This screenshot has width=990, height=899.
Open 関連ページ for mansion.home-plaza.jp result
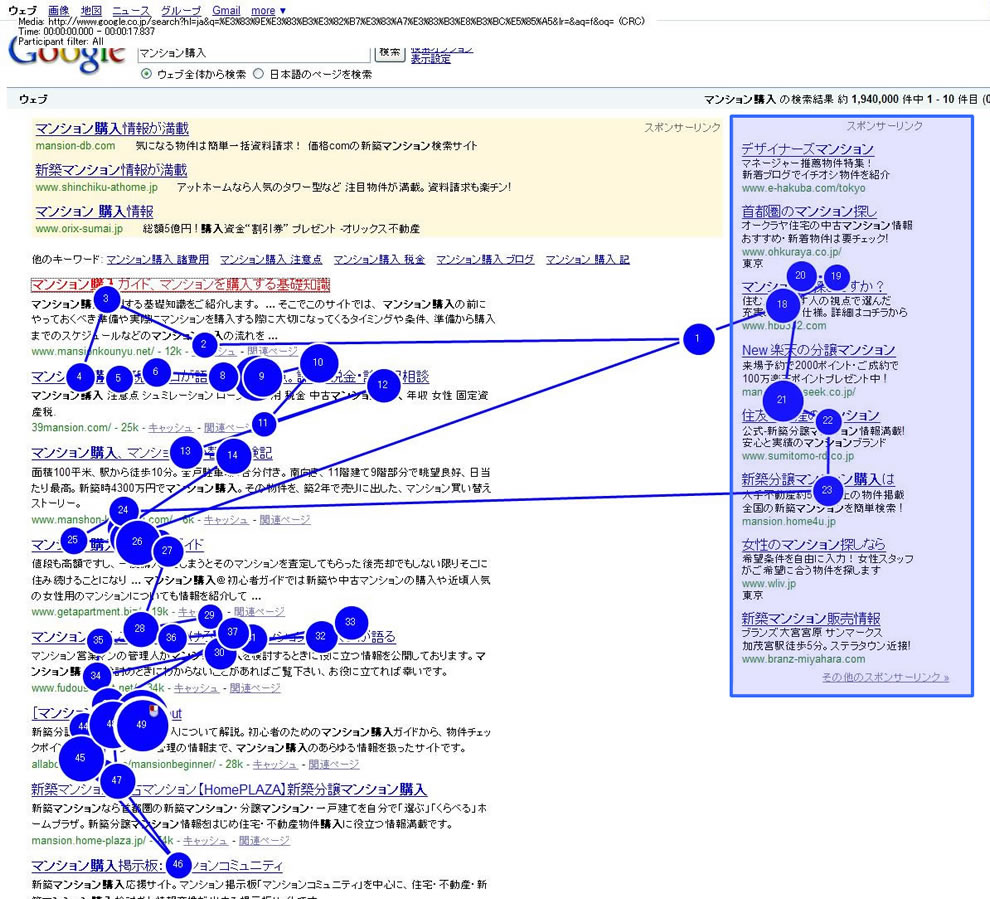tap(264, 841)
